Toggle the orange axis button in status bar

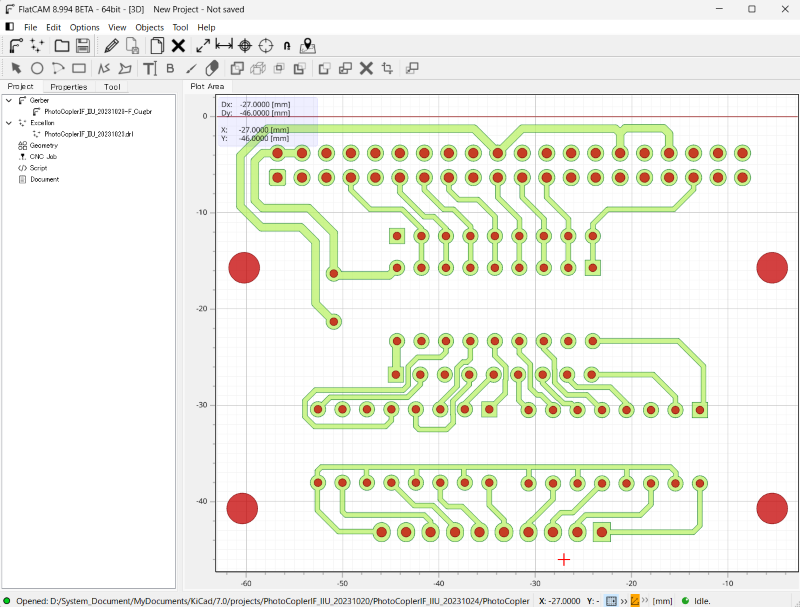click(635, 600)
